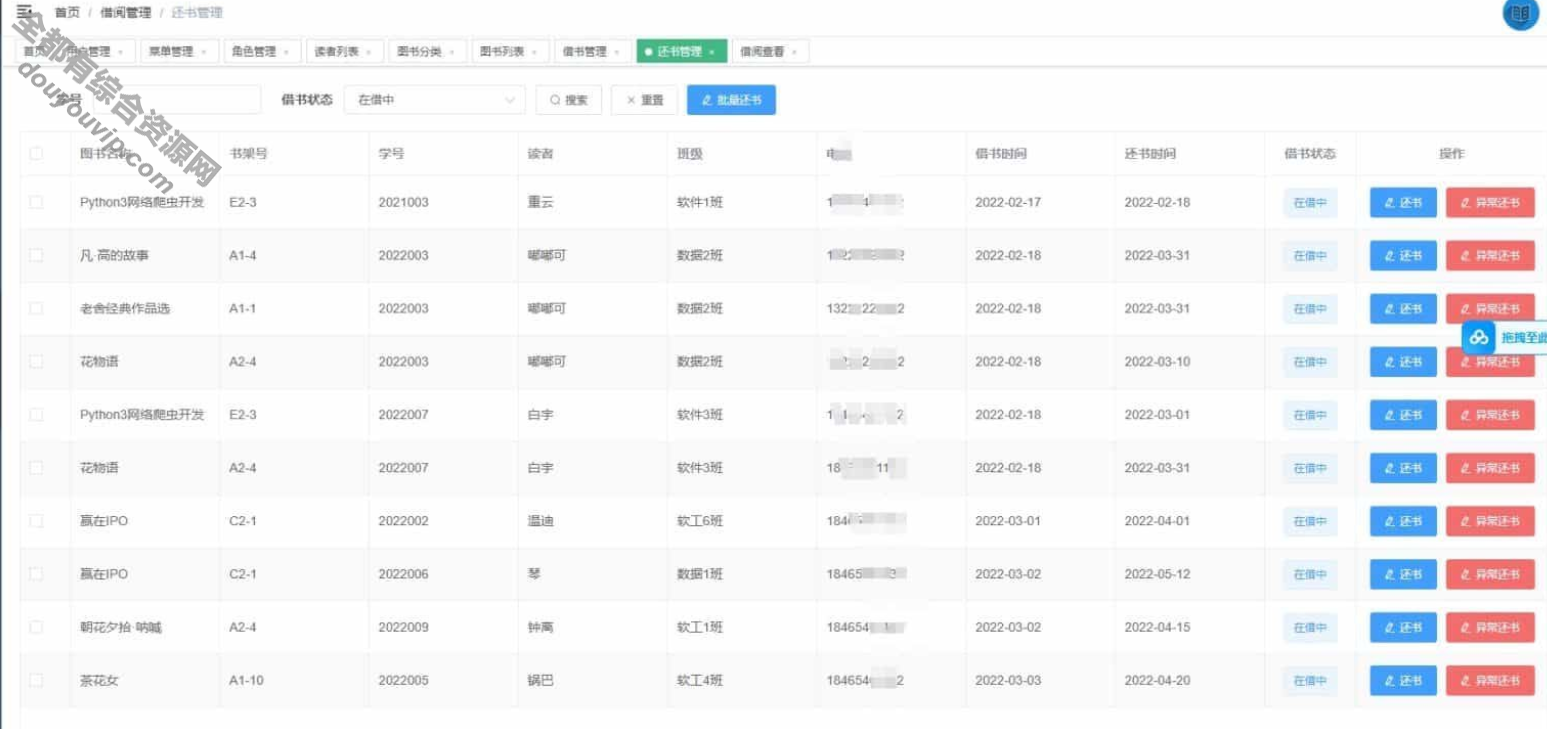Click 还书 for 花物语 reader 嘟嘟可
This screenshot has width=1547, height=729.
click(x=1403, y=361)
